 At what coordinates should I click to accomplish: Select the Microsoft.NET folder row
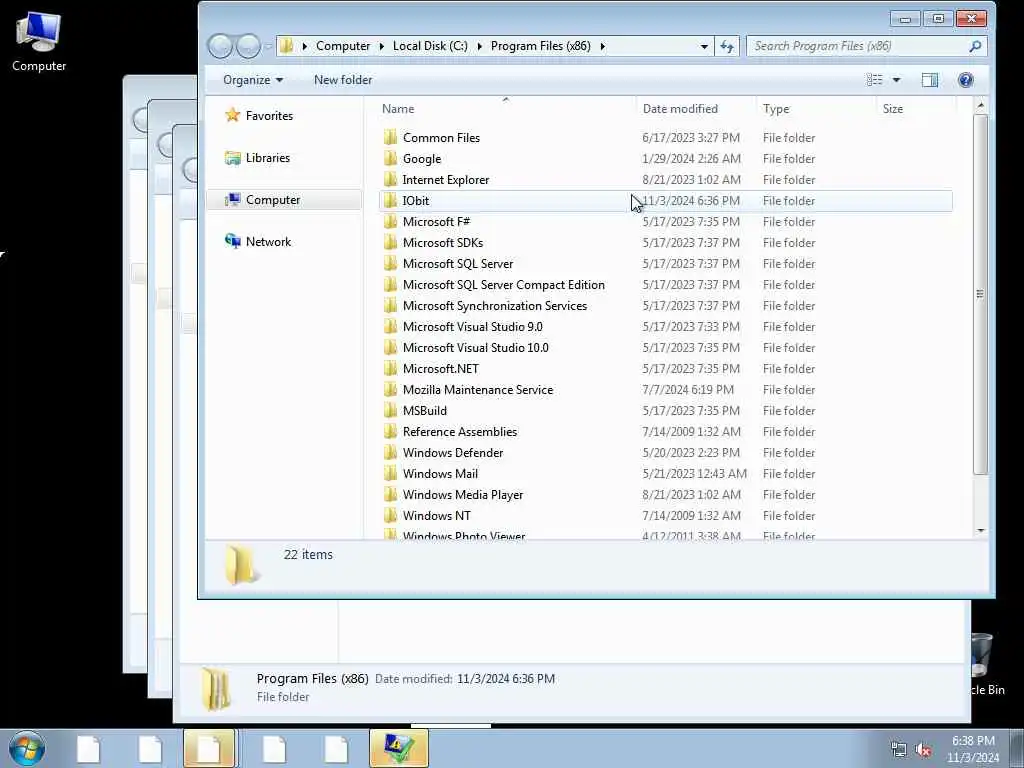tap(665, 368)
